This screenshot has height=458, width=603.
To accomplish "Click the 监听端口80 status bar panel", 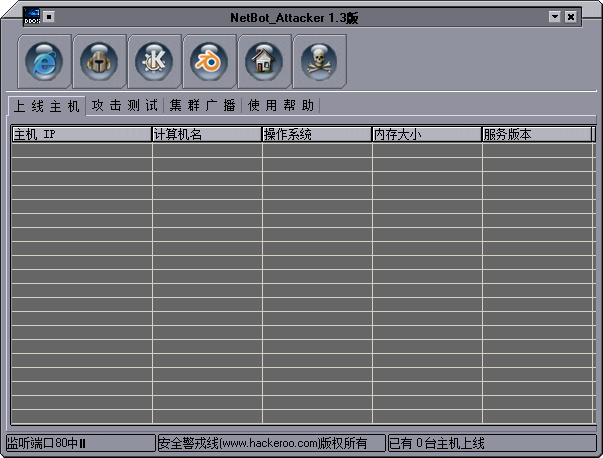I will 79,443.
